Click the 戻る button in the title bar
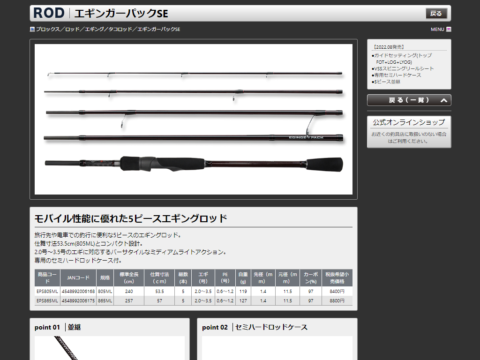The width and height of the screenshot is (480, 360). click(x=436, y=13)
